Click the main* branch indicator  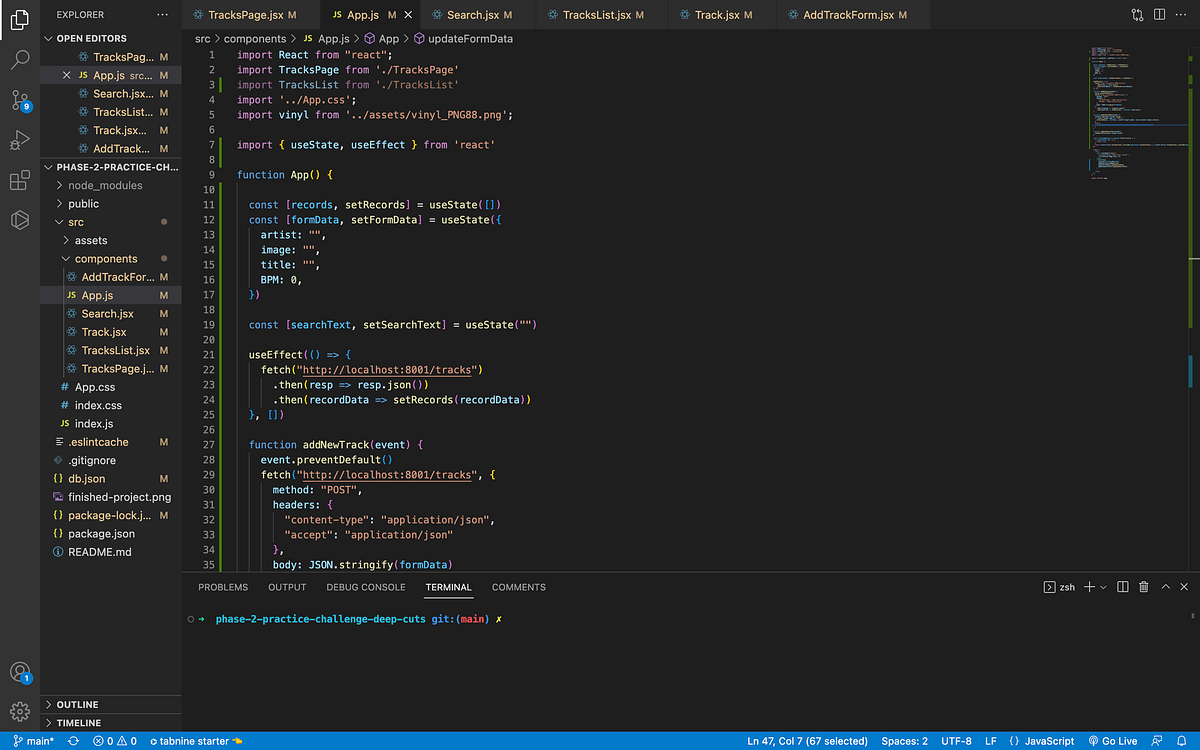pos(33,741)
